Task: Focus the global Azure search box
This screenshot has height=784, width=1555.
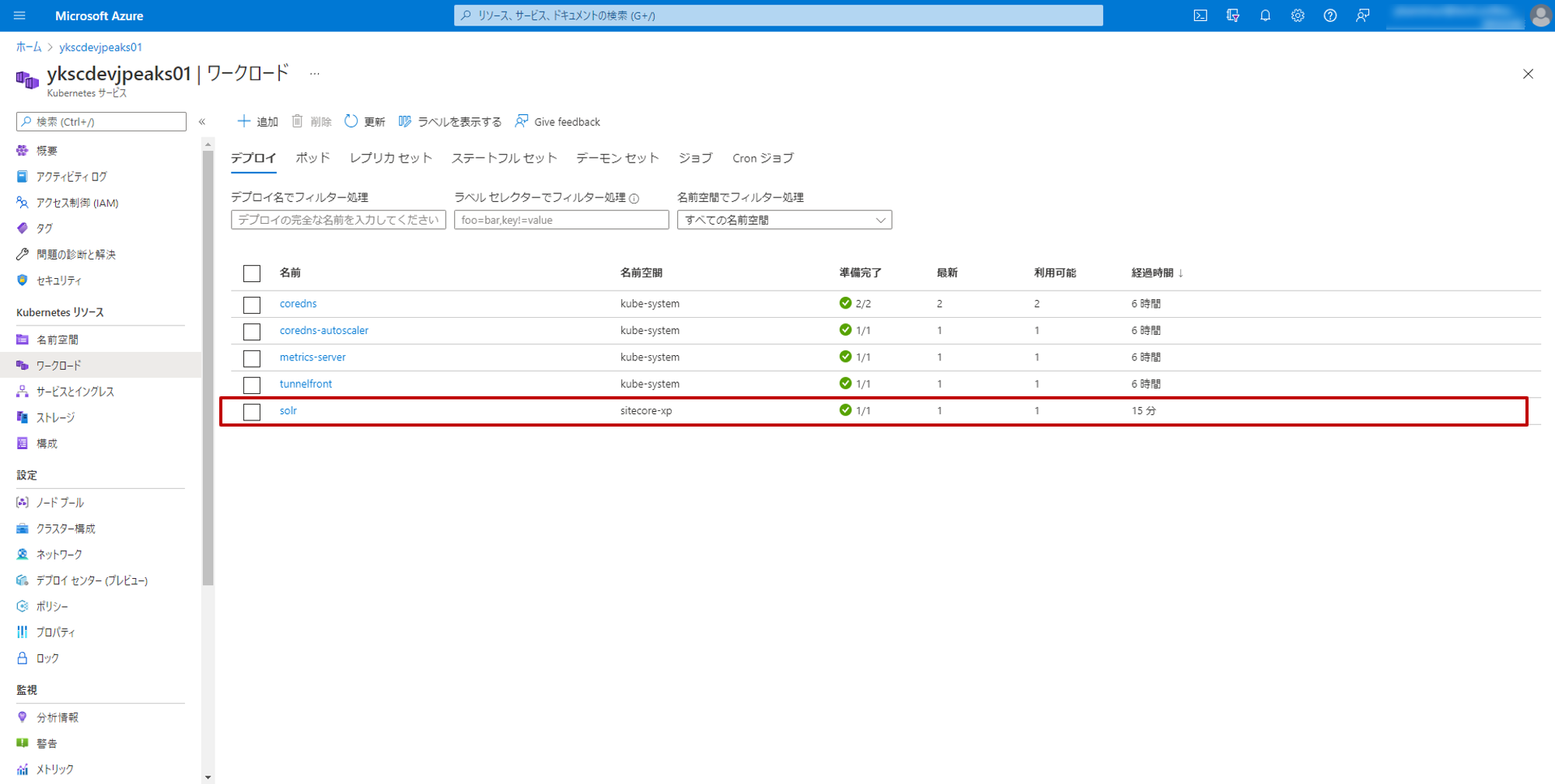Action: point(778,16)
